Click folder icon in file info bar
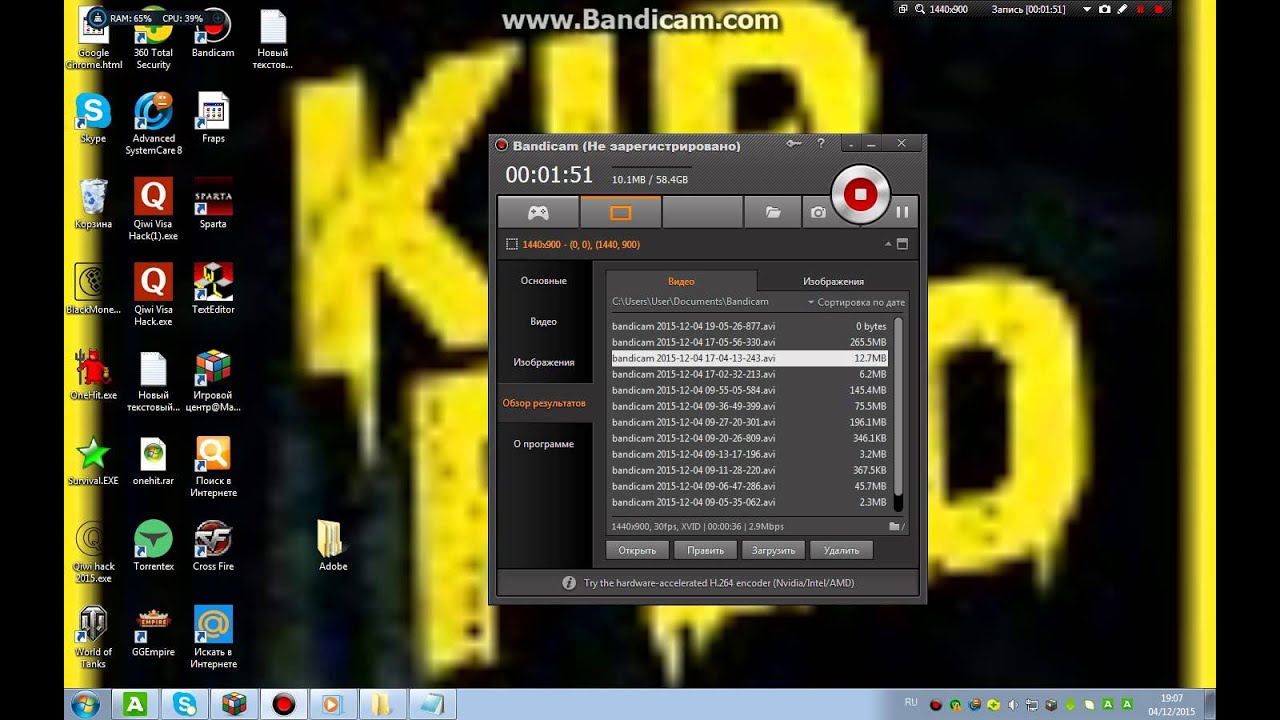1280x720 pixels. click(x=896, y=526)
